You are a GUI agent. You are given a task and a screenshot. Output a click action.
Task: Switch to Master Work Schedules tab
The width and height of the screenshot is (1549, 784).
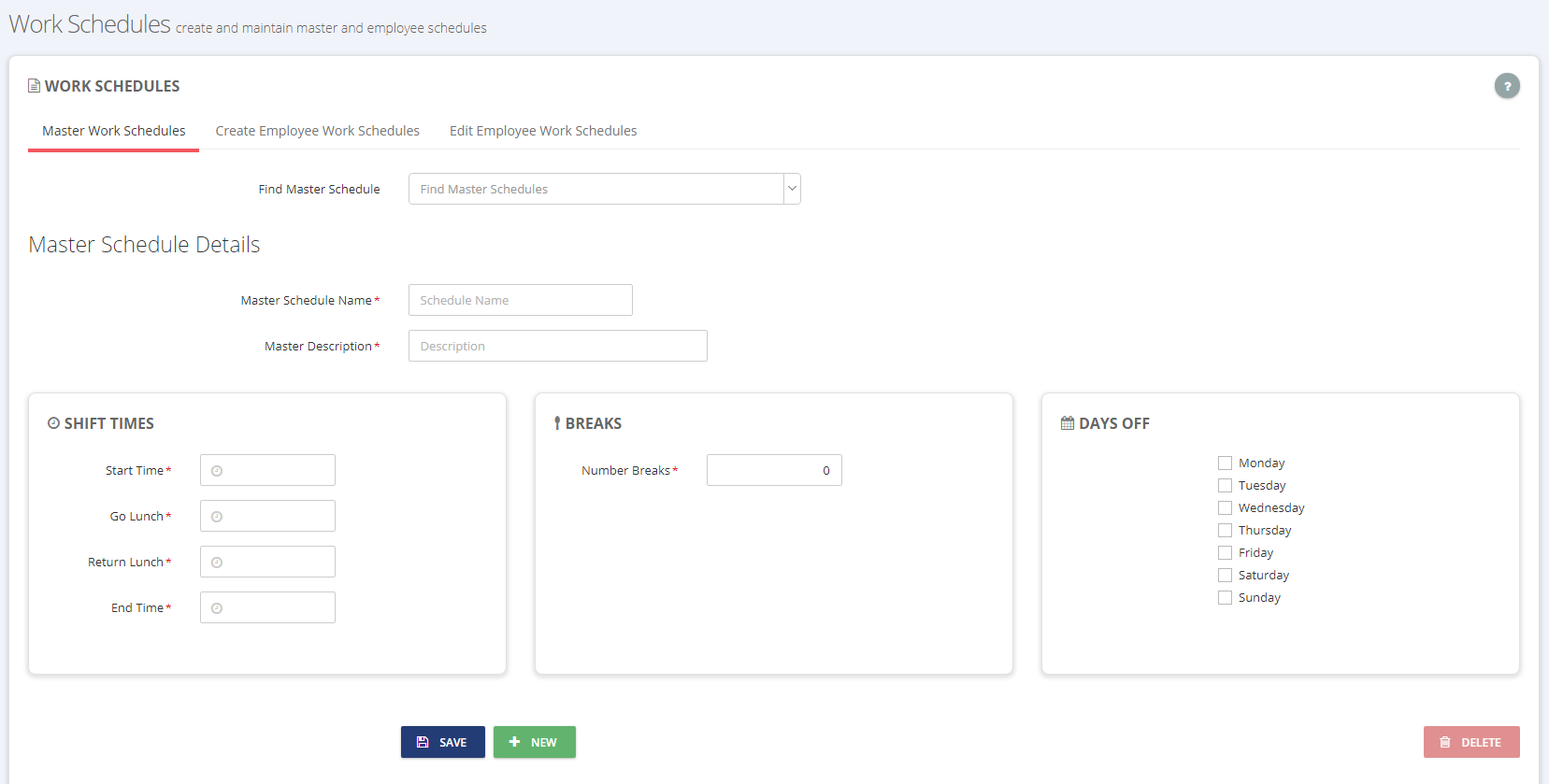(114, 131)
